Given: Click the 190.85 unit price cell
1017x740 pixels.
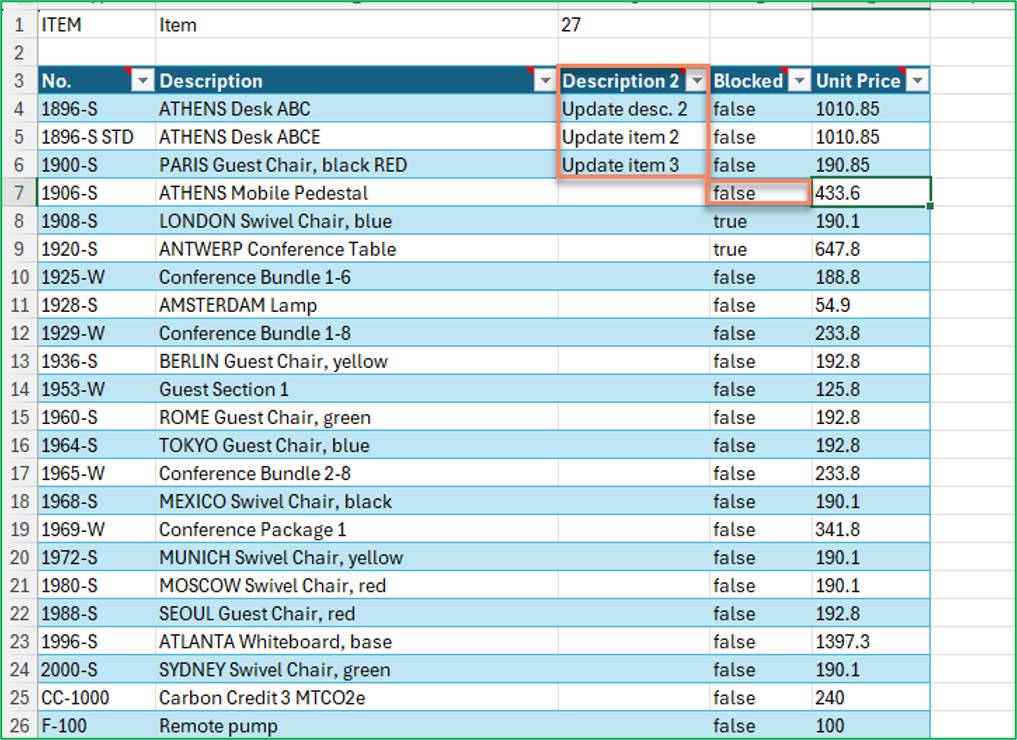Looking at the screenshot, I should (871, 165).
